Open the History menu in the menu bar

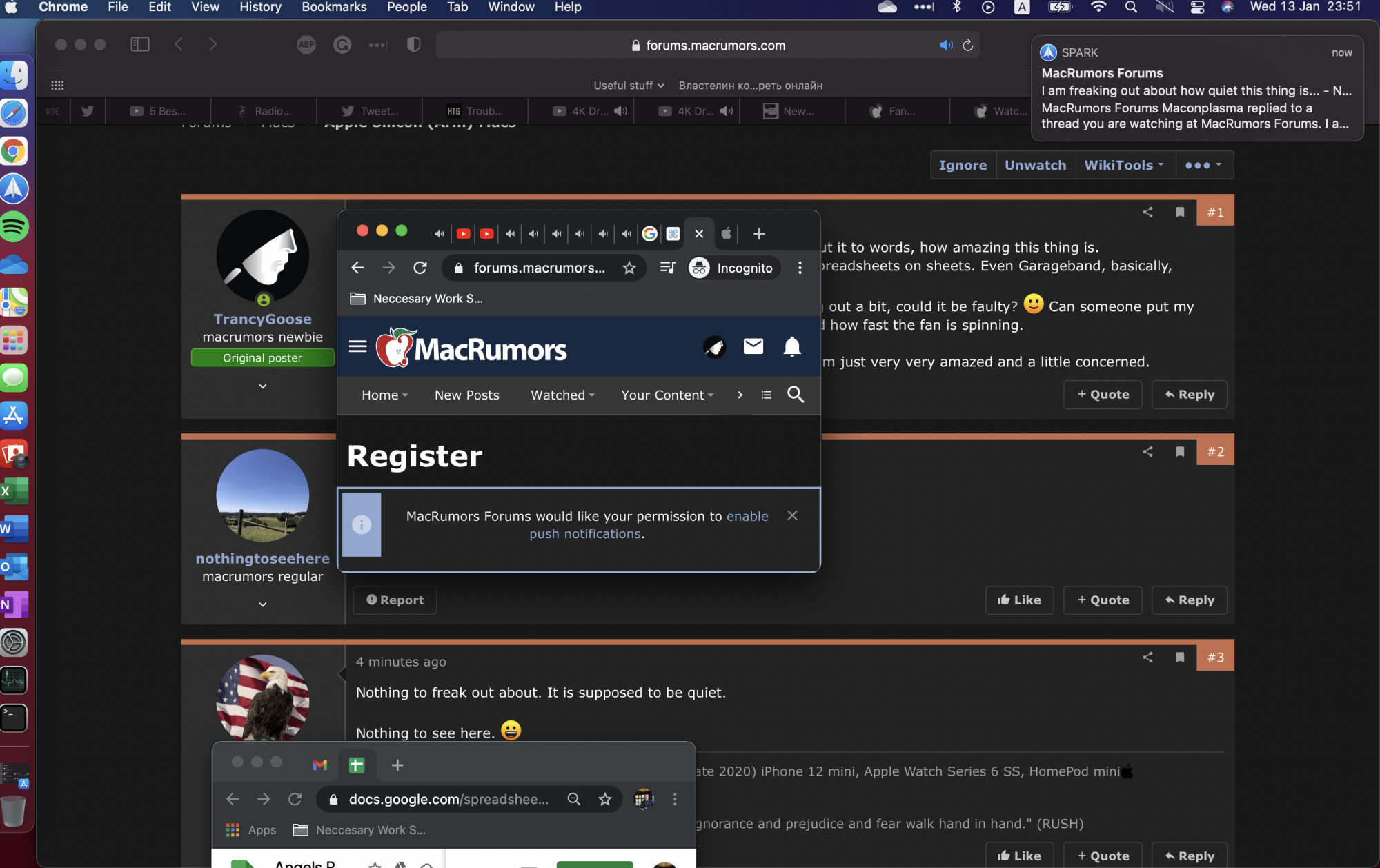260,8
